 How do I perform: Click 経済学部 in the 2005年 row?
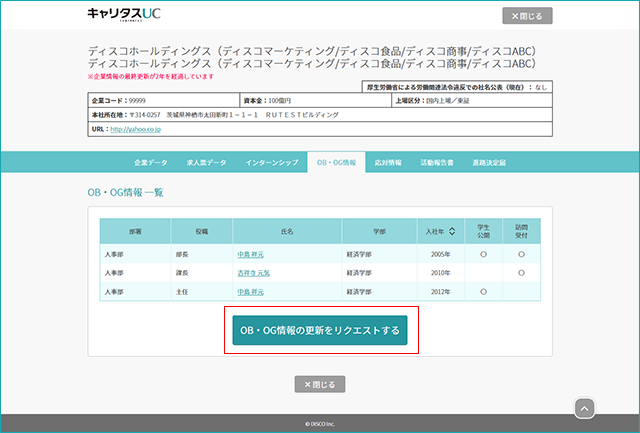click(359, 254)
